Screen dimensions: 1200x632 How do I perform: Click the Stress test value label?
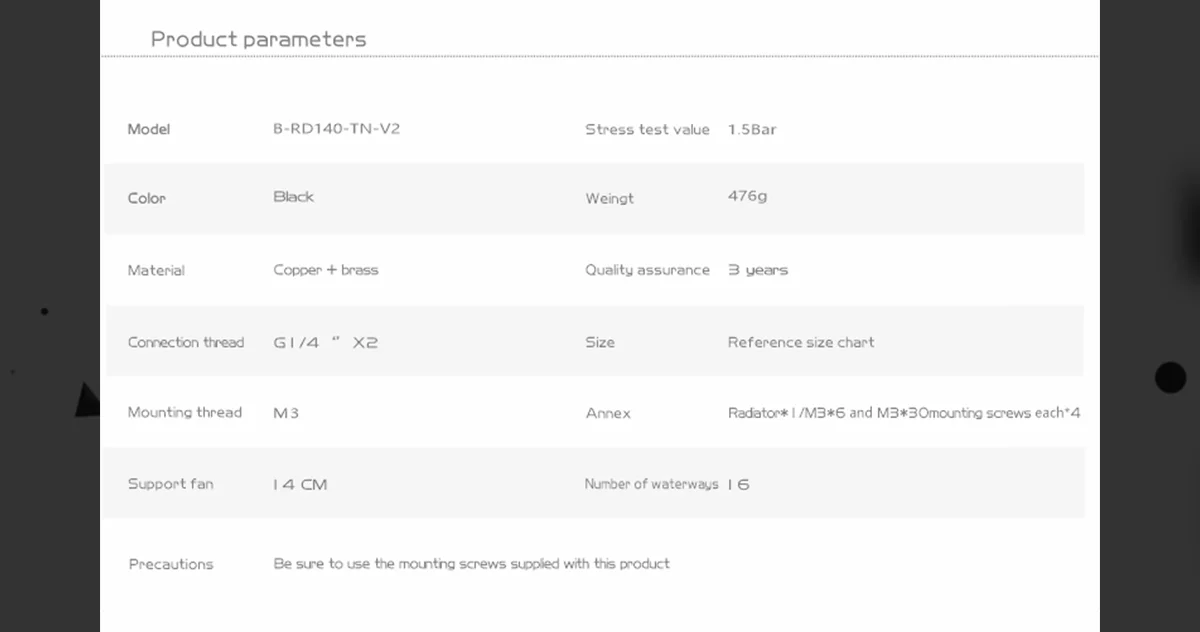click(x=647, y=129)
